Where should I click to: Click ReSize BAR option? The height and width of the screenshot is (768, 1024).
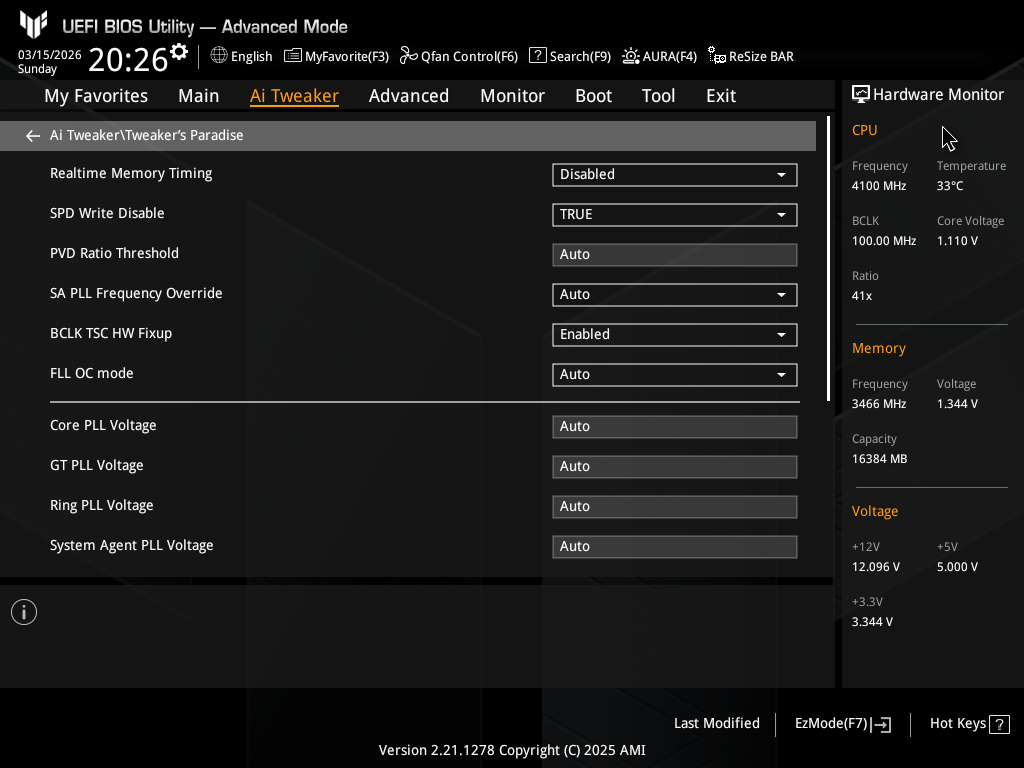[x=750, y=56]
